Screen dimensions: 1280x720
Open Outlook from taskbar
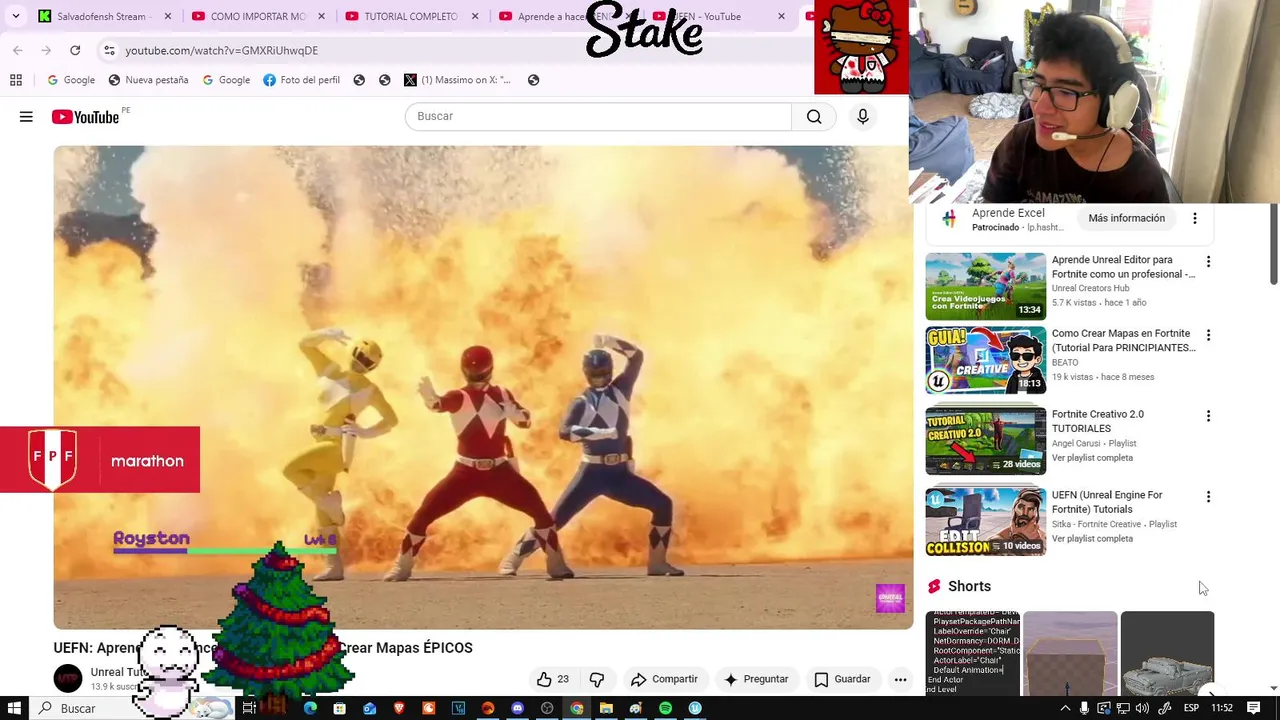369,708
